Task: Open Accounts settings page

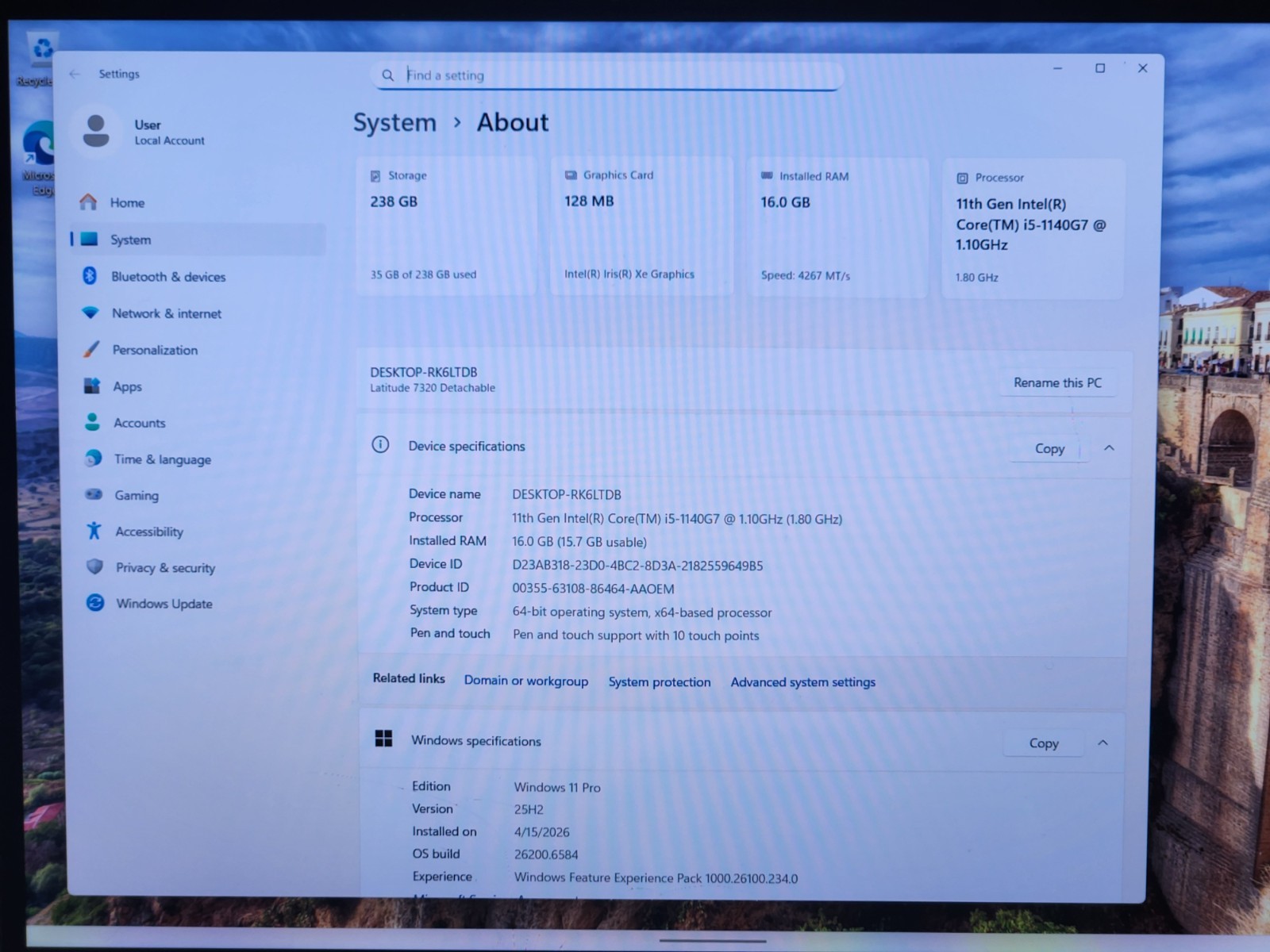Action: point(200,423)
